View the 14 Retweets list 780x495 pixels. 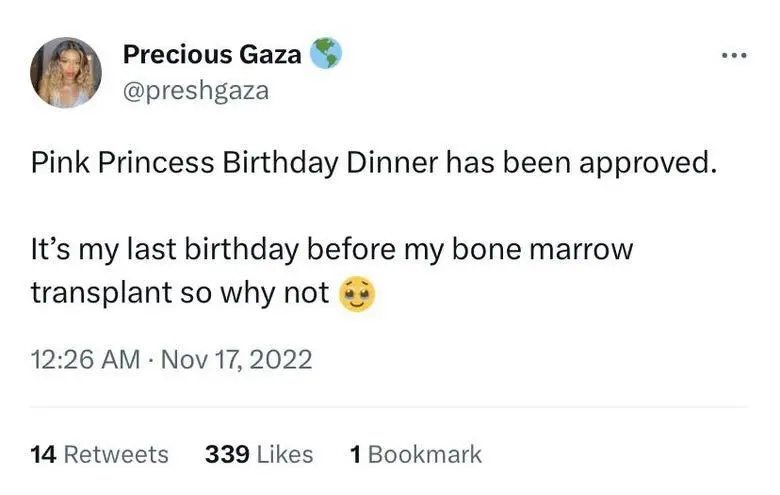[100, 454]
